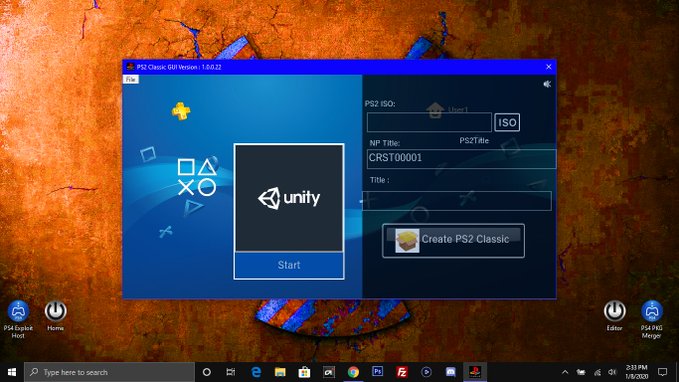Select the NP Title field CRST00001
This screenshot has width=679, height=382.
(x=461, y=159)
